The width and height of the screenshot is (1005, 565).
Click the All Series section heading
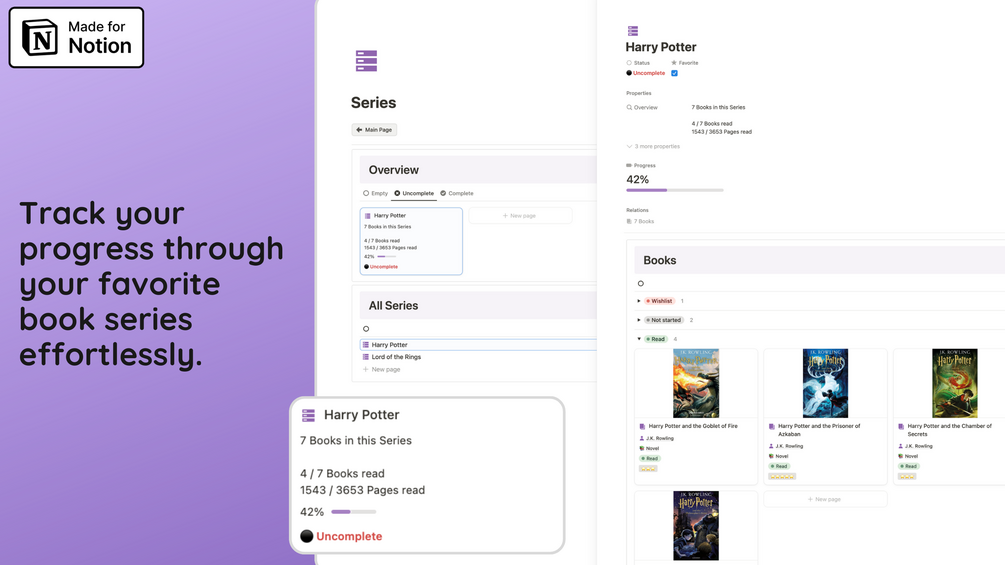point(394,306)
